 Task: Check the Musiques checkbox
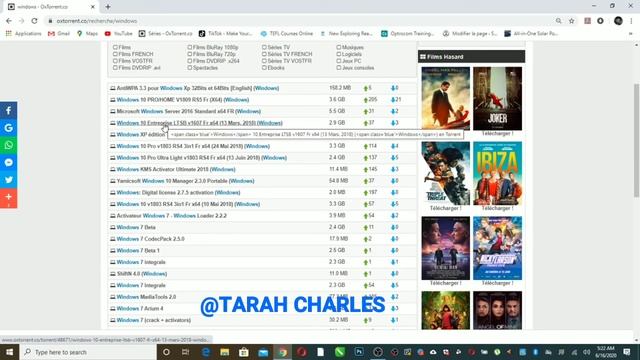[338, 47]
